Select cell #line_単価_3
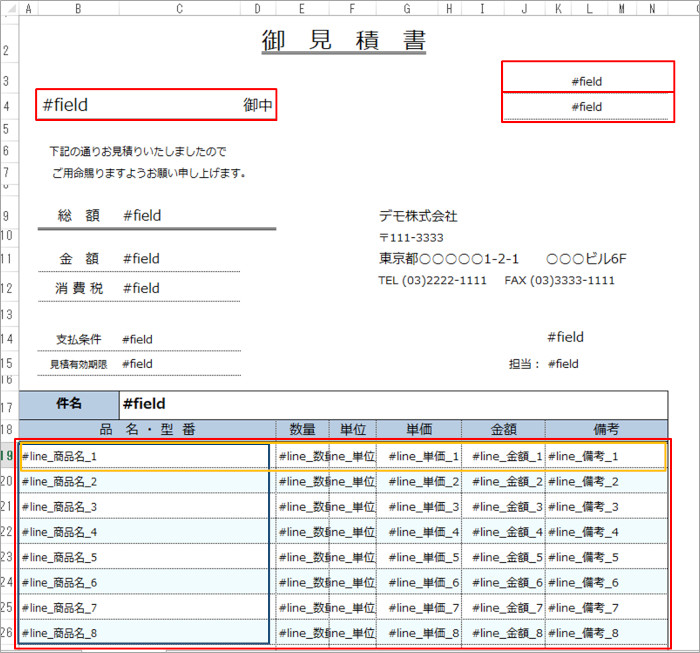Screen dimensions: 700x653 point(419,507)
